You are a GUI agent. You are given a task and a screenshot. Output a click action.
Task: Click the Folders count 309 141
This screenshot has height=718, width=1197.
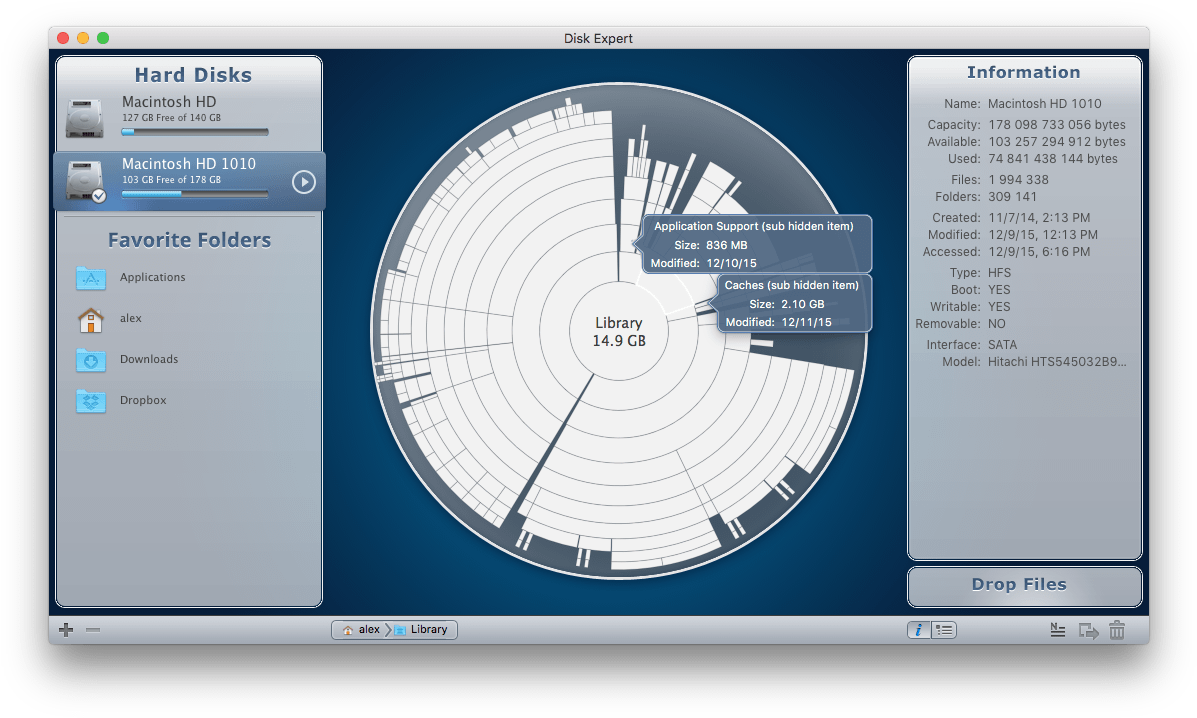(1012, 197)
